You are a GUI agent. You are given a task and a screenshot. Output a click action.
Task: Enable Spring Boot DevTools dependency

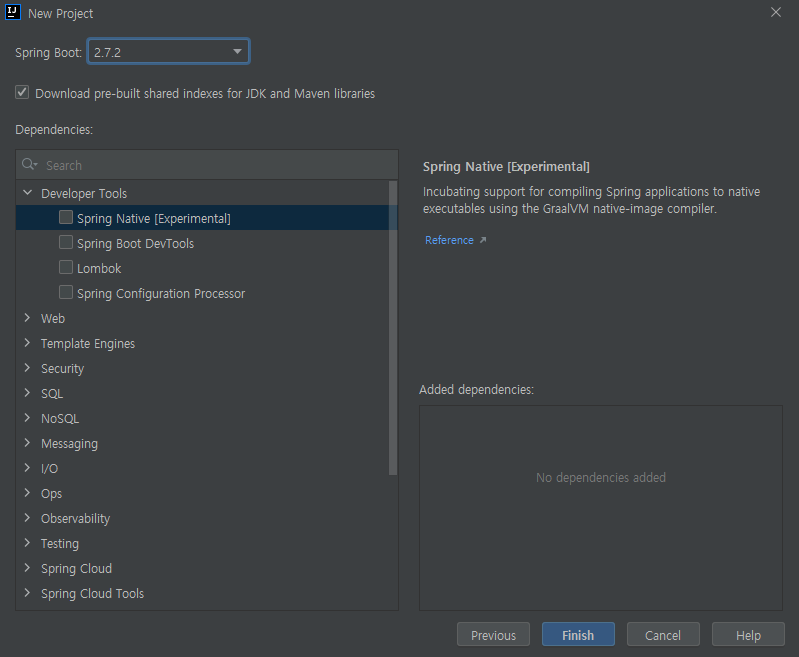point(66,243)
